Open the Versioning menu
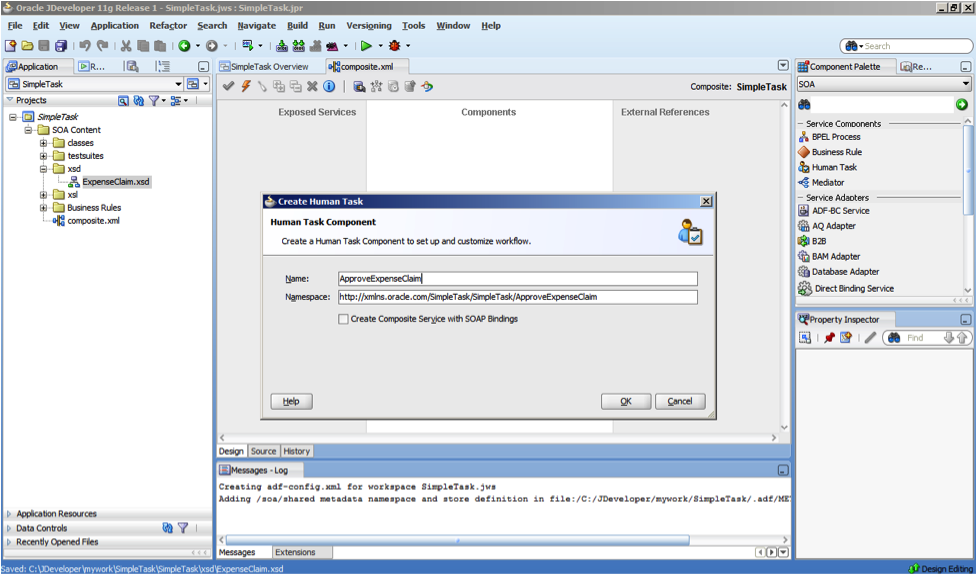977x575 pixels. click(369, 26)
